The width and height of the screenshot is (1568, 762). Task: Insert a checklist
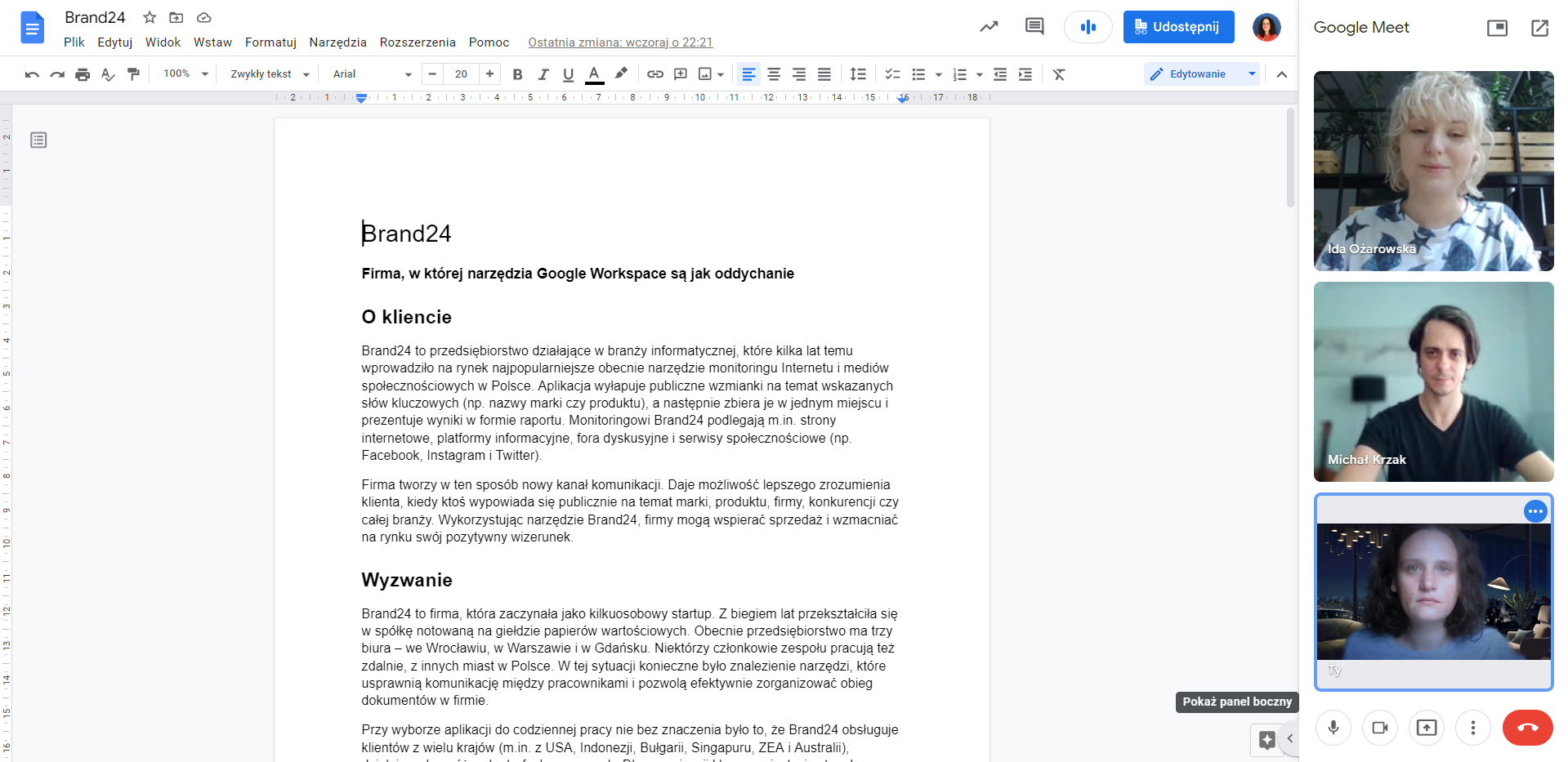[892, 74]
